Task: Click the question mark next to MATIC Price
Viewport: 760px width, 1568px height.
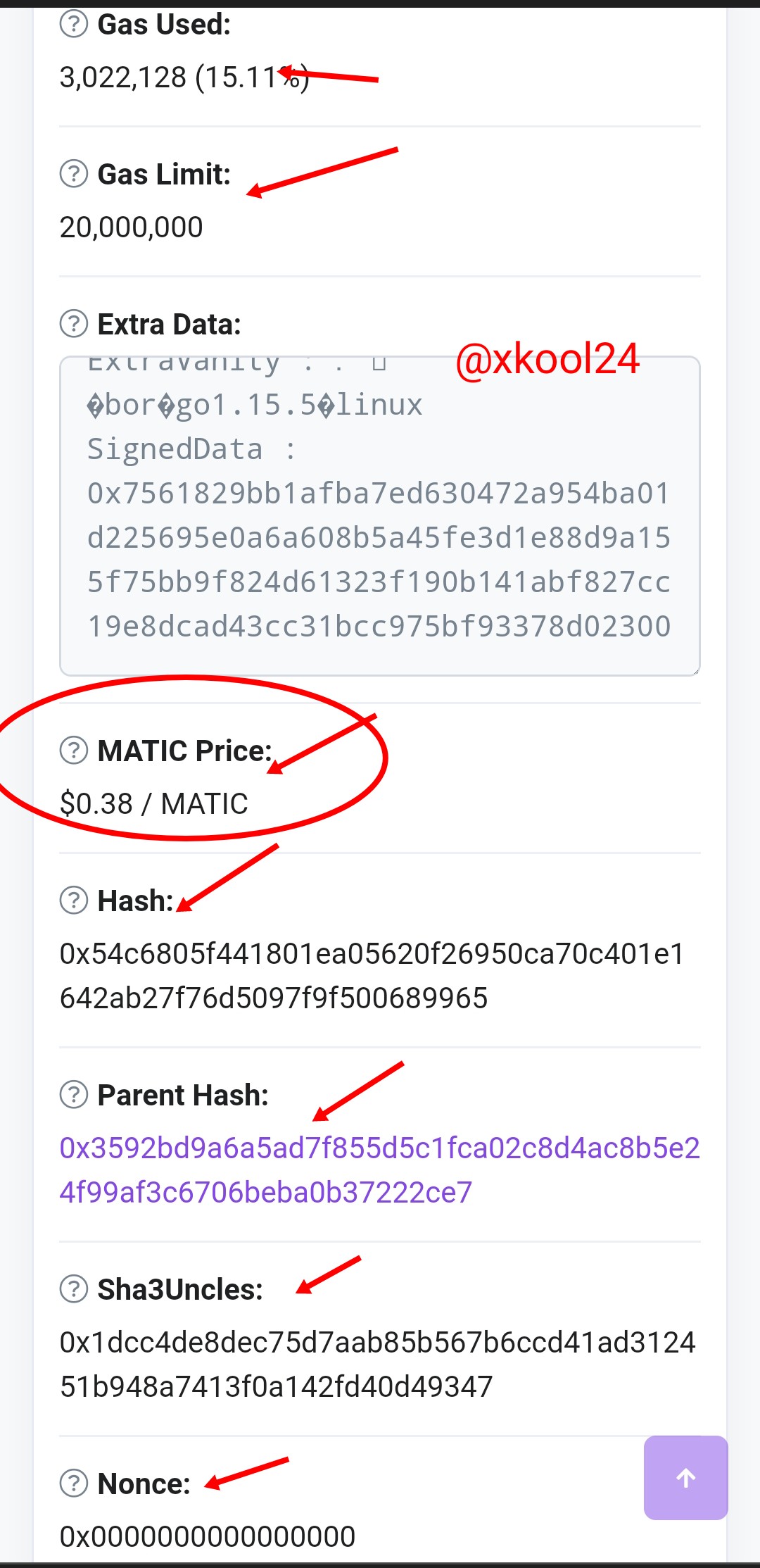Action: tap(74, 751)
